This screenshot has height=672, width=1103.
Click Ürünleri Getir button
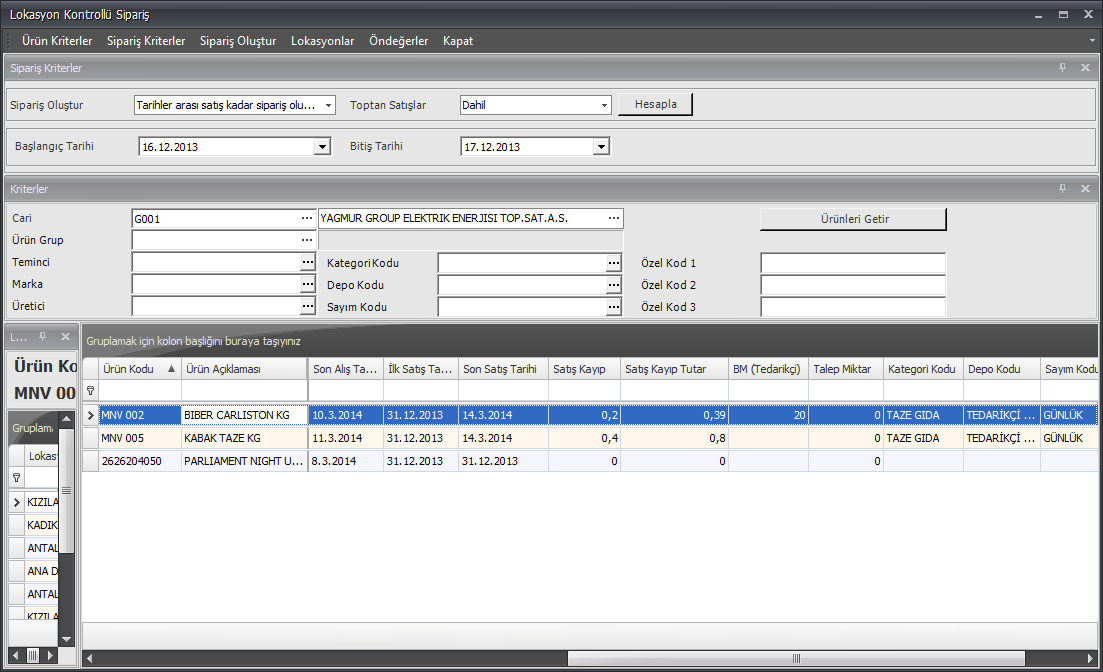852,219
